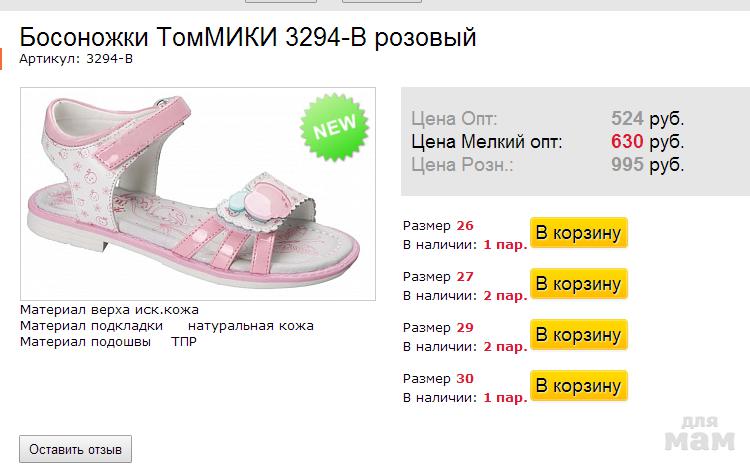This screenshot has width=750, height=465.
Task: Click the 'Размер 27' label
Action: pos(438,276)
